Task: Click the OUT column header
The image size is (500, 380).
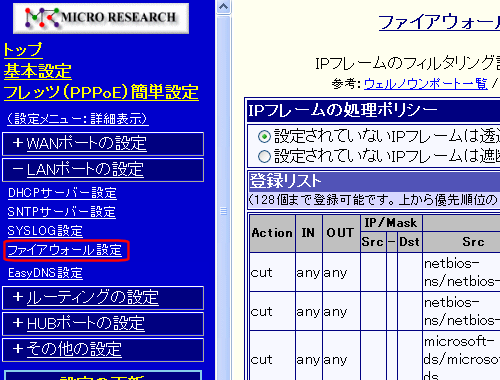Action: click(x=341, y=233)
